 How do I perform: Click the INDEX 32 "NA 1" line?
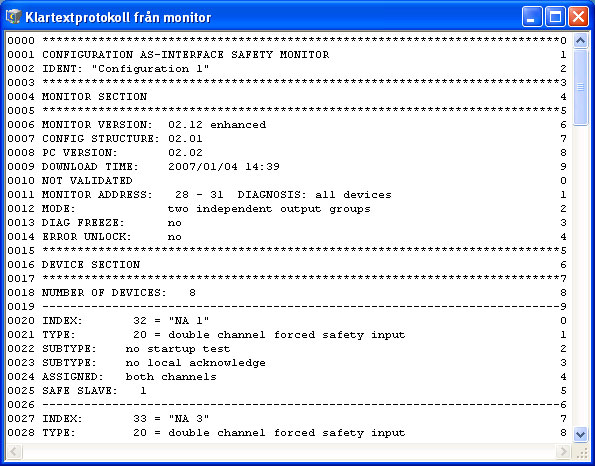[x=286, y=321]
